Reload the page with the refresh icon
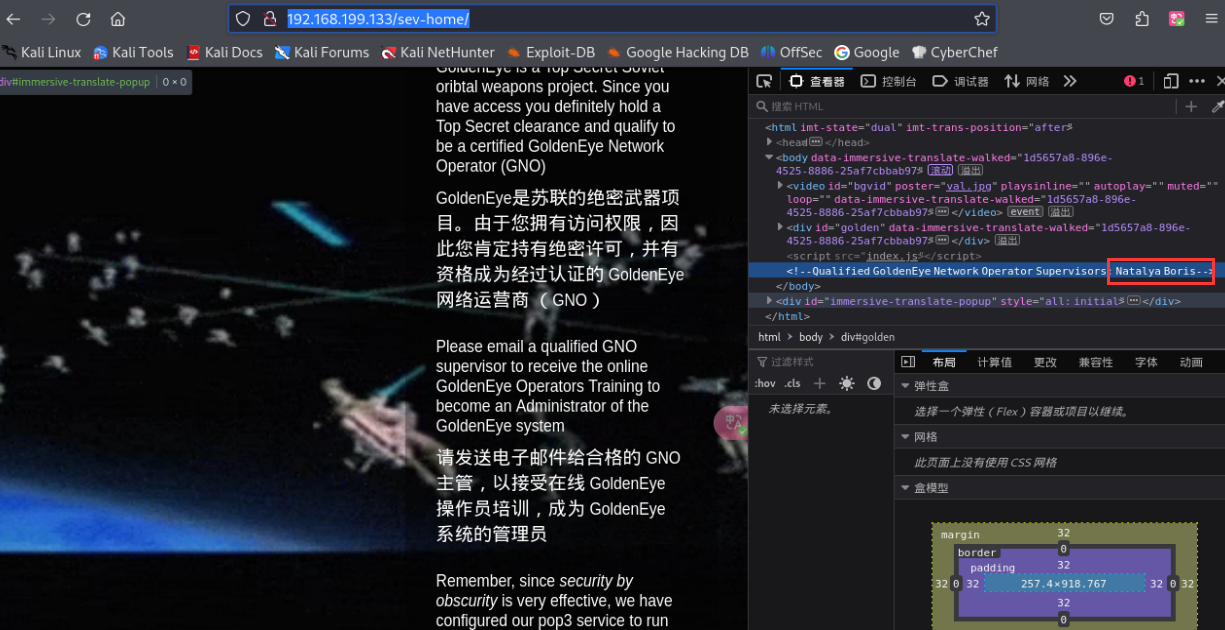The height and width of the screenshot is (630, 1225). (x=83, y=19)
